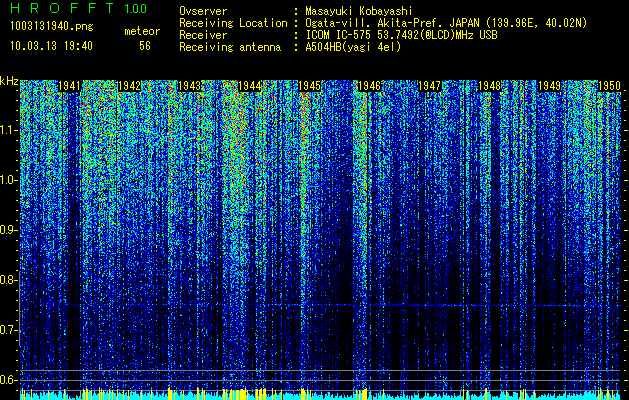
Task: Click the Receiving antenna label
Action: point(230,47)
